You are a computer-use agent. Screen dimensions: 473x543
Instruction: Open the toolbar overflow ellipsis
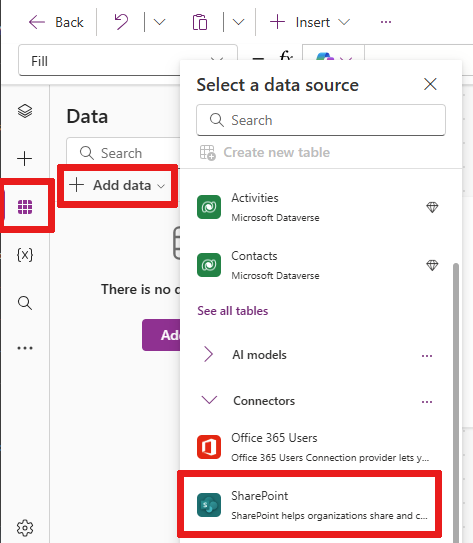(386, 22)
